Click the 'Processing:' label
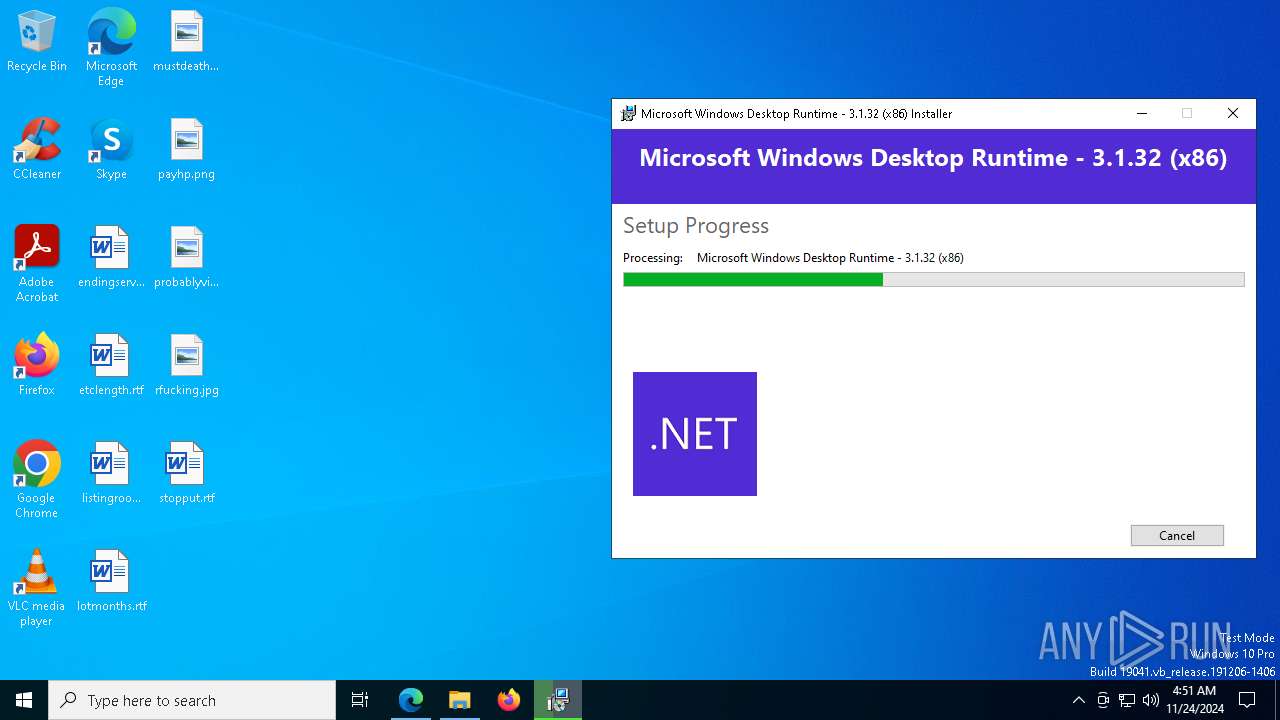Image resolution: width=1280 pixels, height=720 pixels. [653, 258]
